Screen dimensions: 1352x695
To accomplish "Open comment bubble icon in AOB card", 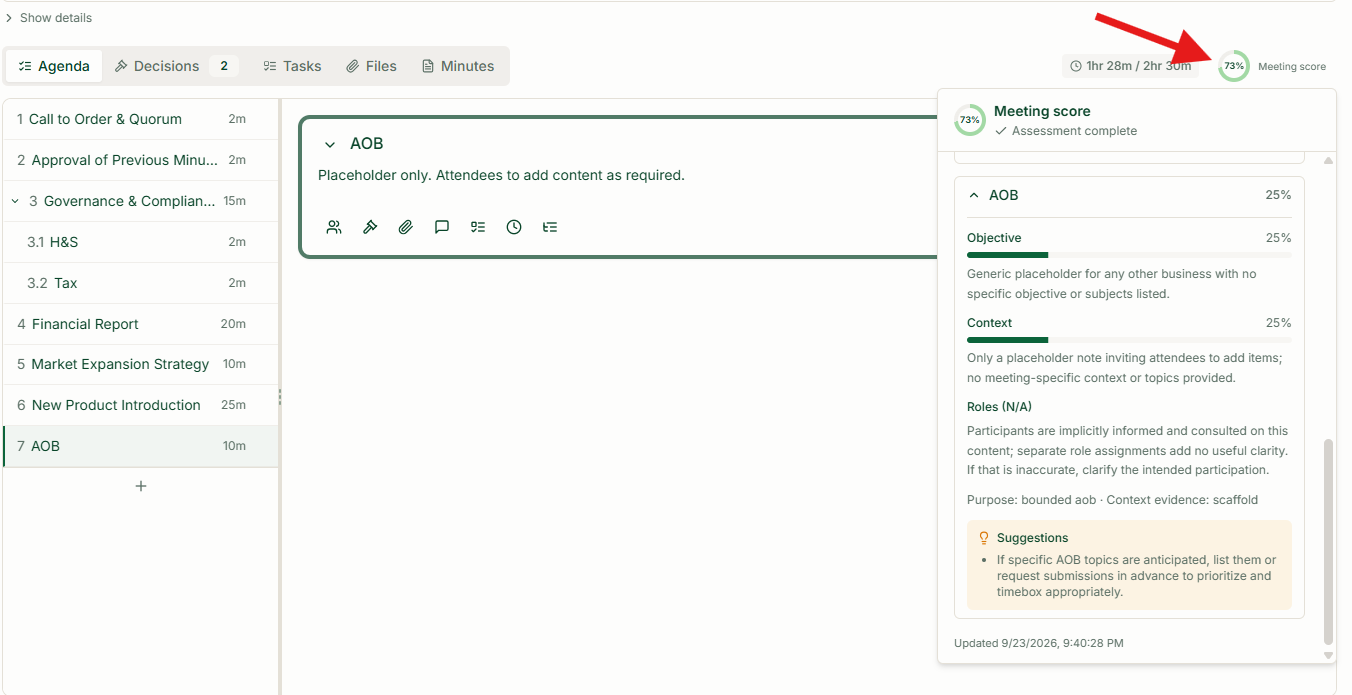I will (442, 227).
